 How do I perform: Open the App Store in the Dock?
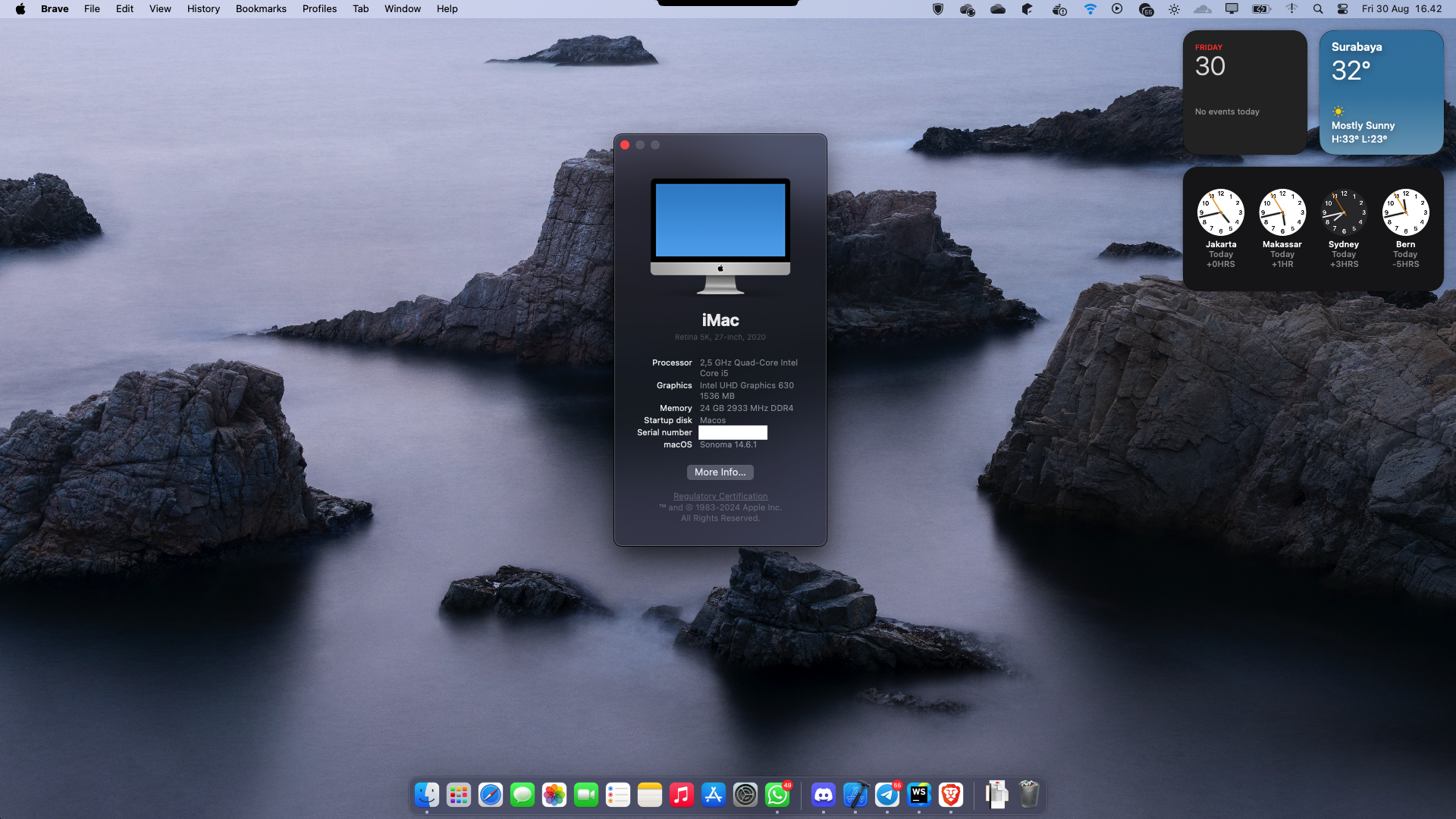pos(714,795)
